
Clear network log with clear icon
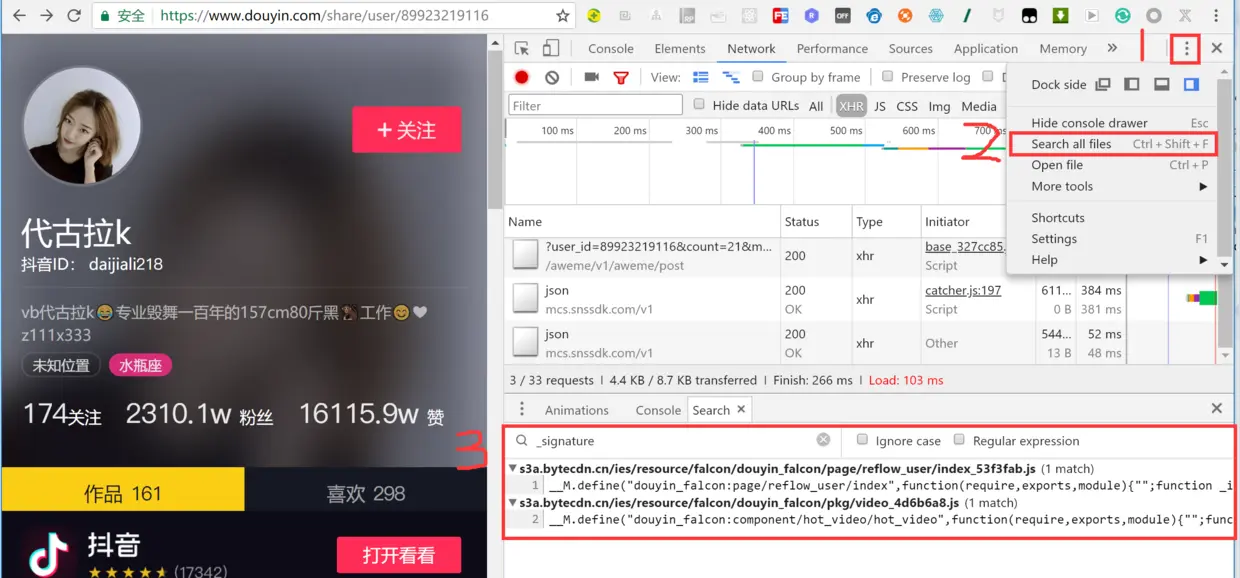point(552,77)
